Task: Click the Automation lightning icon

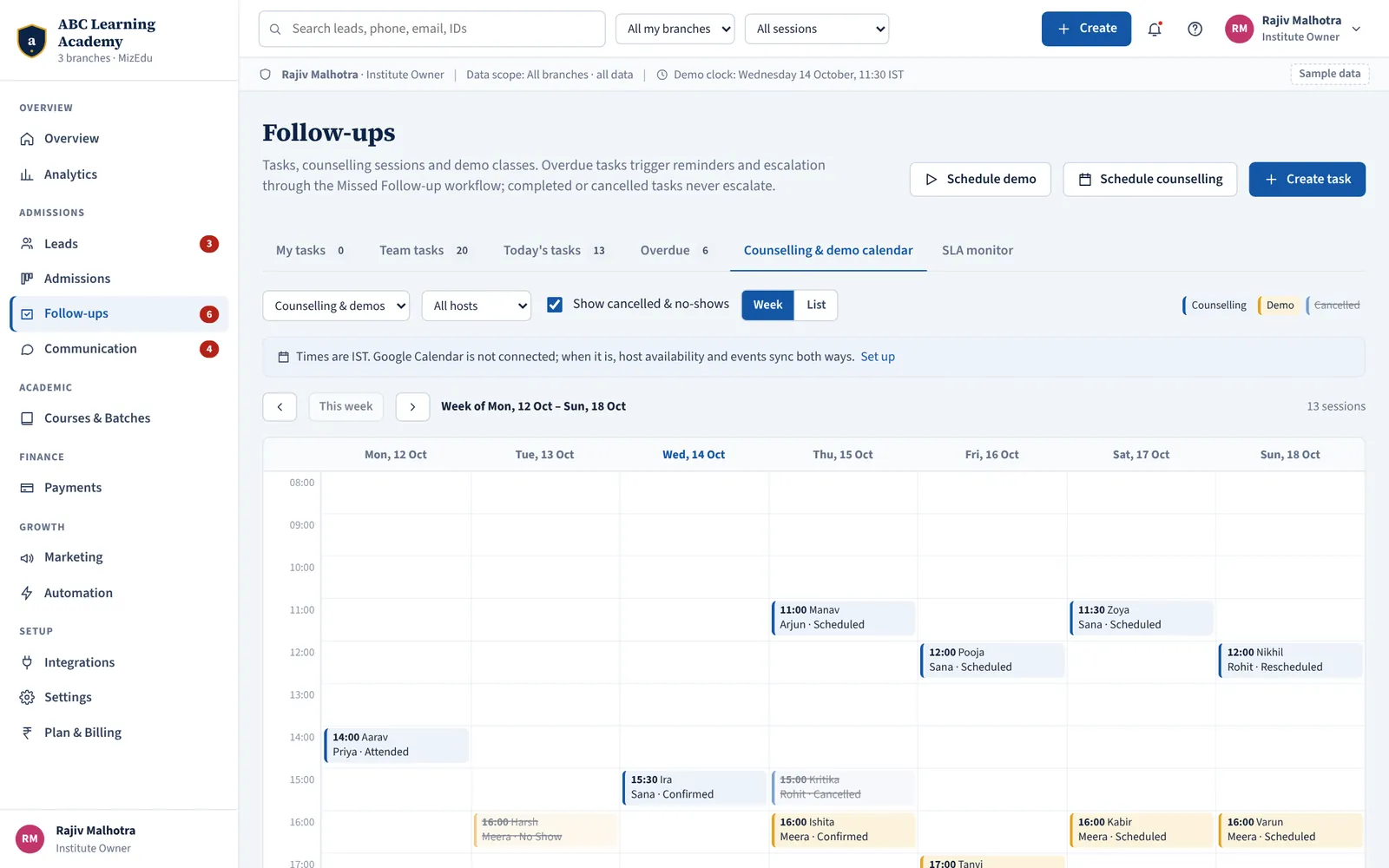Action: pyautogui.click(x=27, y=593)
